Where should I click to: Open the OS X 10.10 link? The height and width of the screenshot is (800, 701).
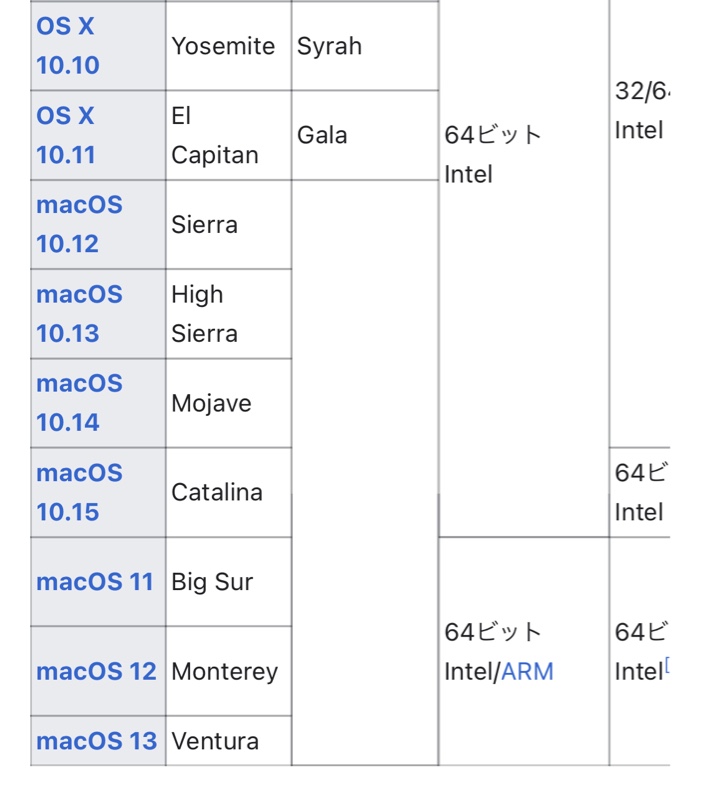pos(68,46)
